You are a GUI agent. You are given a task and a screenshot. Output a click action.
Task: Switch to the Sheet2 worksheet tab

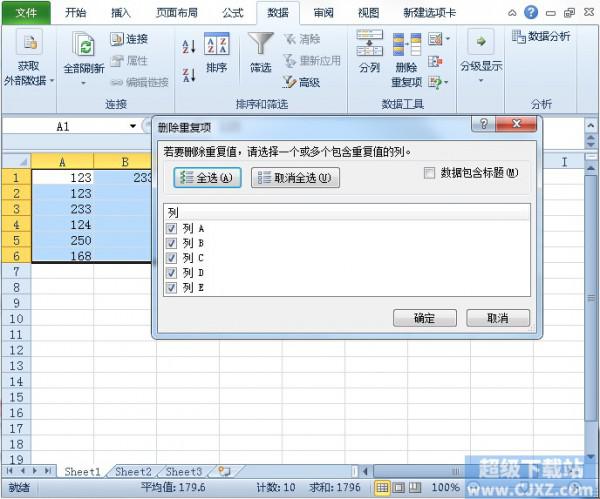(x=132, y=471)
